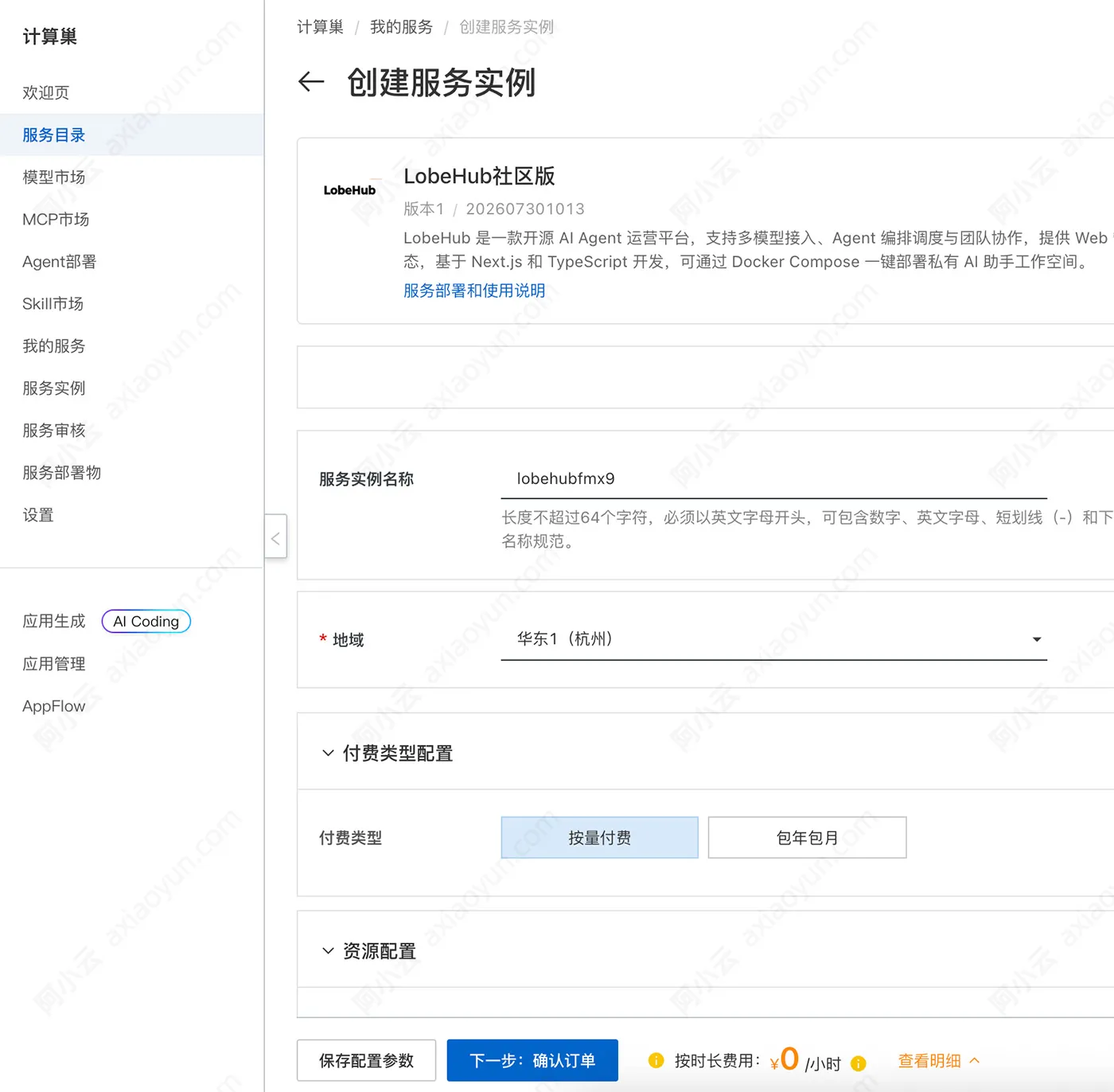The image size is (1114, 1092).
Task: Click the AI Coding badge
Action: (146, 622)
